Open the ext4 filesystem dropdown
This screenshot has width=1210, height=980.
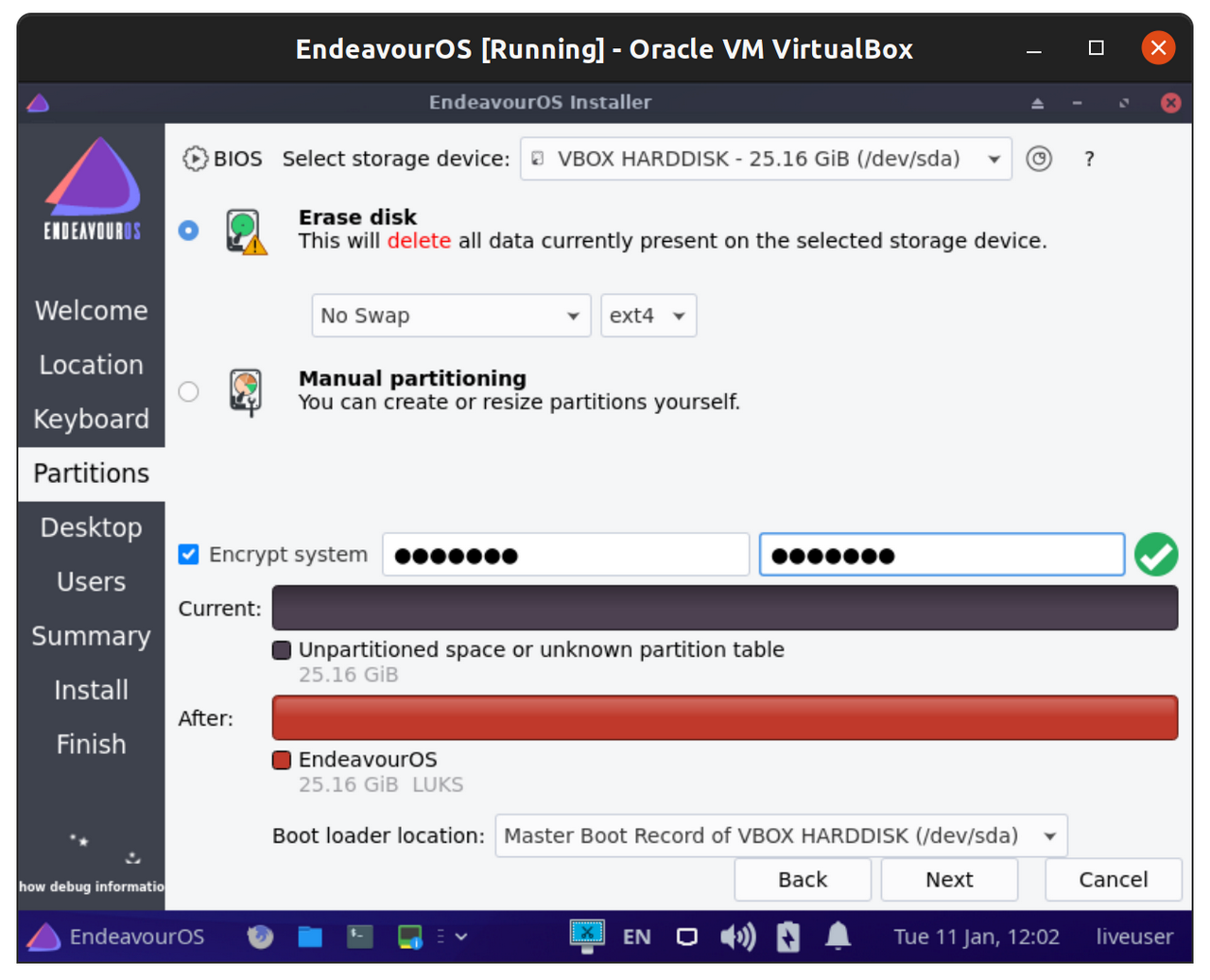tap(648, 316)
